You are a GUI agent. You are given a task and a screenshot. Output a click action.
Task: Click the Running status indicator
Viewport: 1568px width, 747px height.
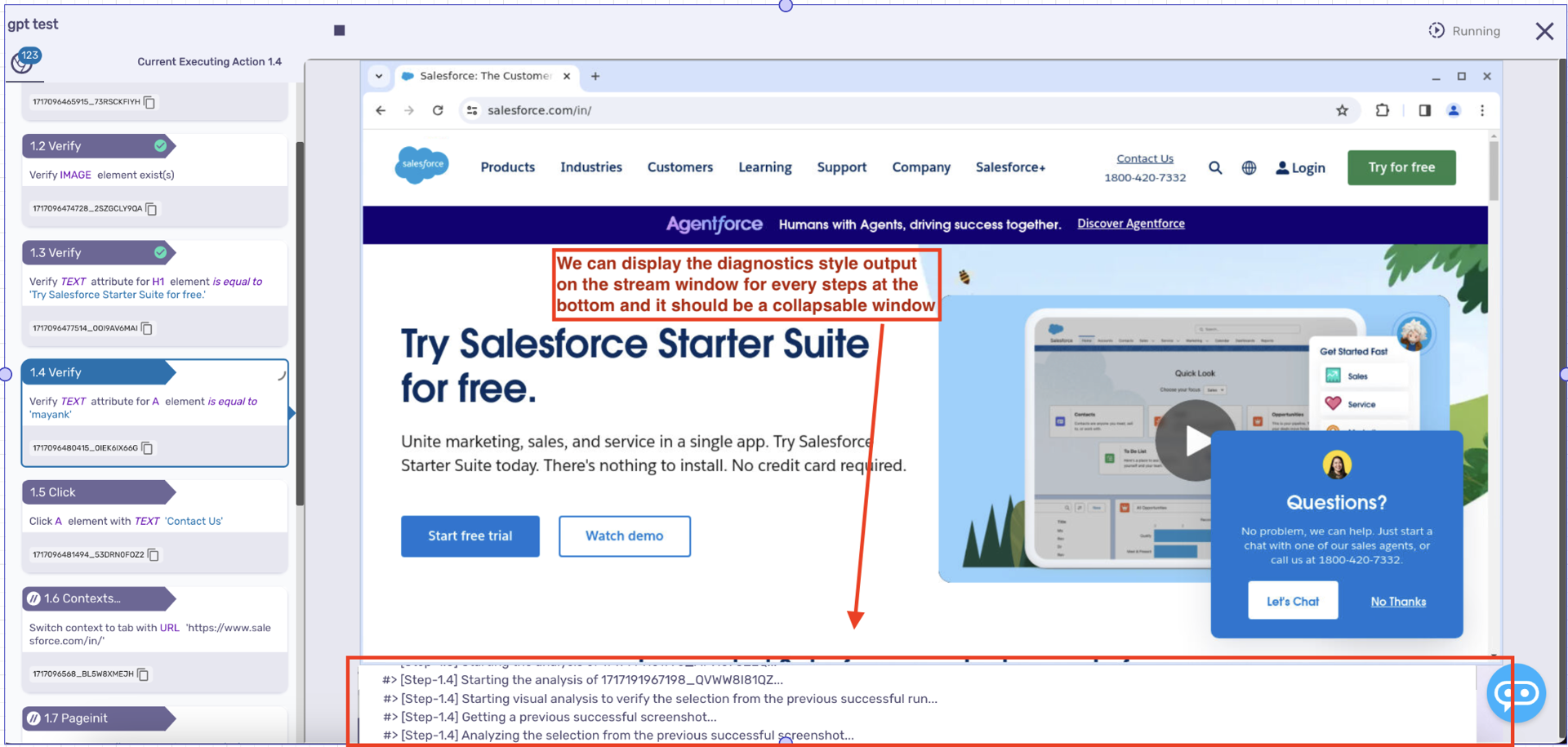(x=1465, y=31)
